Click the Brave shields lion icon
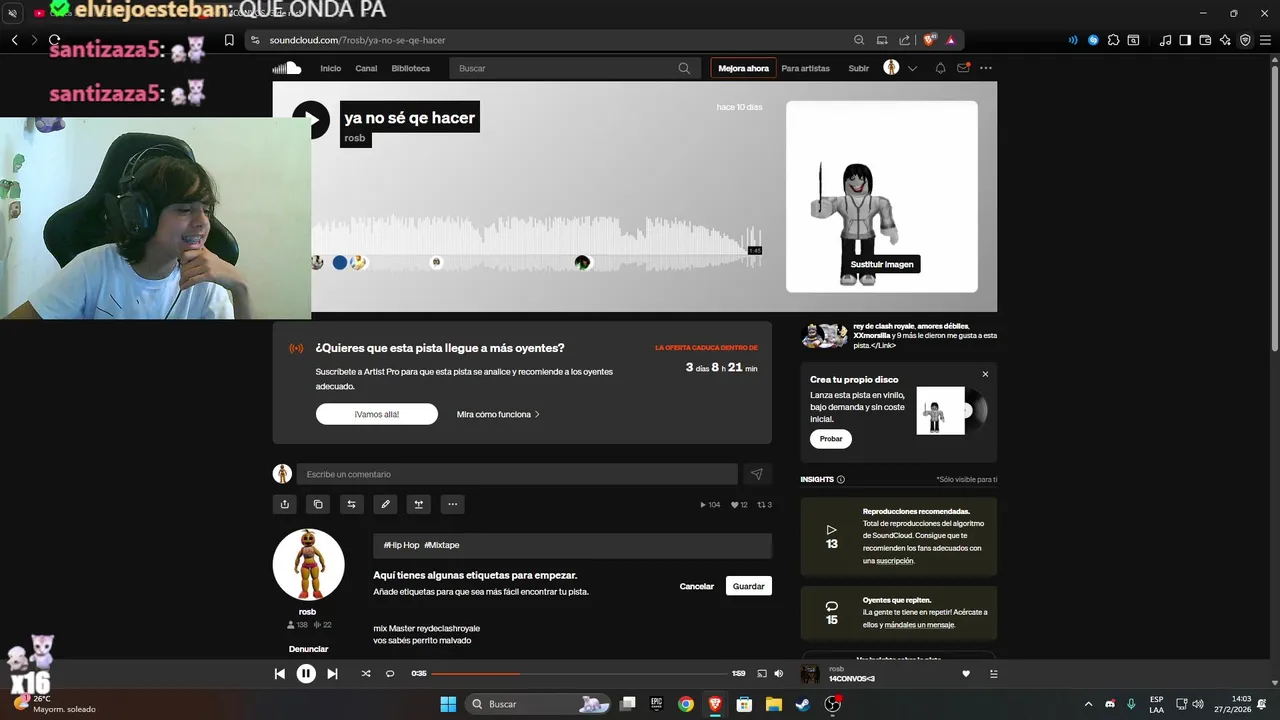 tap(929, 40)
